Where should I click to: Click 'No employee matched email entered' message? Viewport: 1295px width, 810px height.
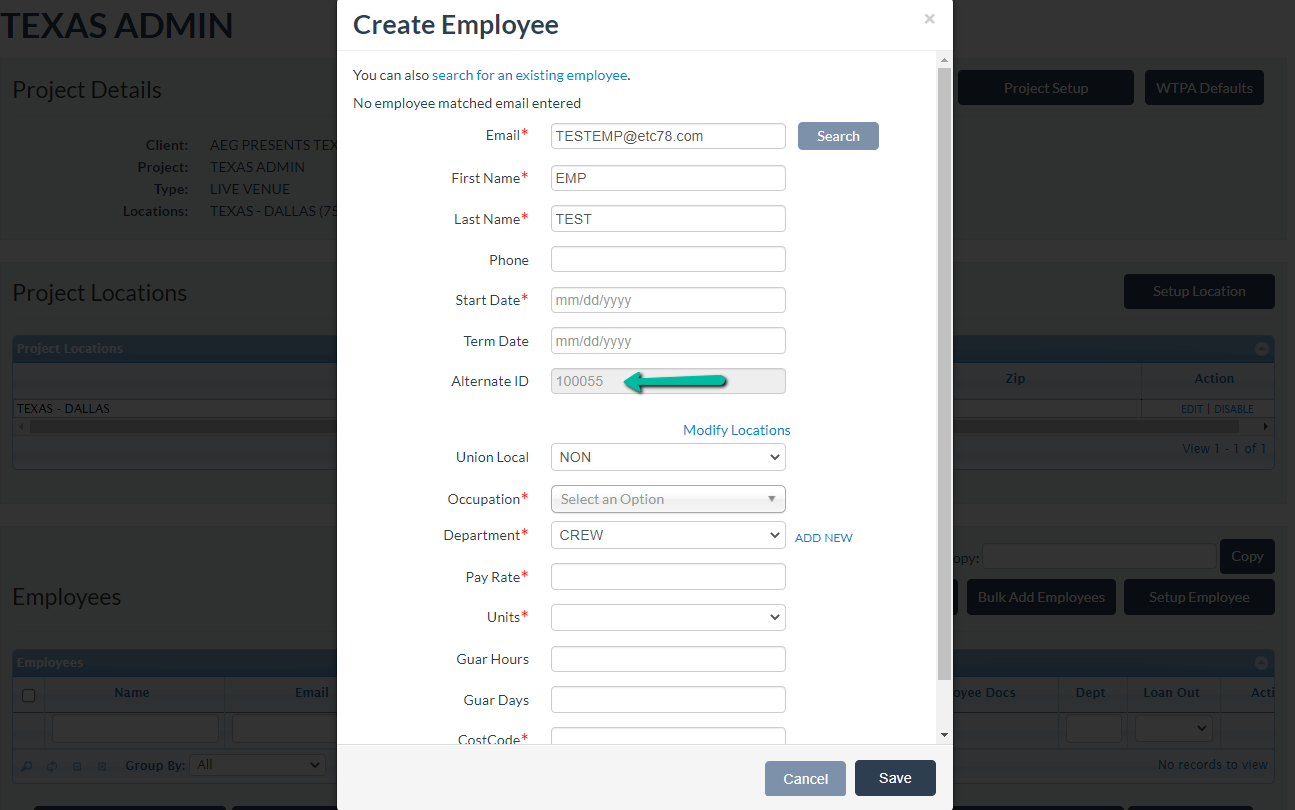tap(467, 103)
